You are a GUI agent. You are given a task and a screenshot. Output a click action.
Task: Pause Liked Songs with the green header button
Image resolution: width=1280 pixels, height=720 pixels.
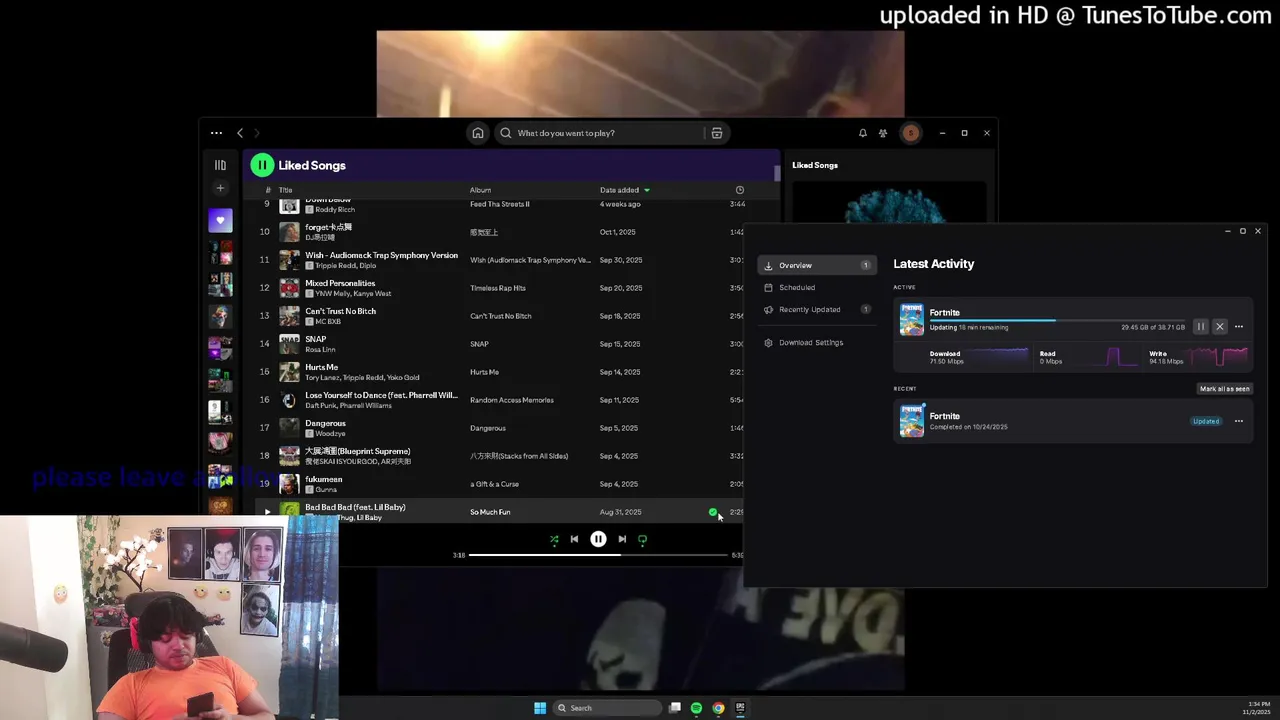(262, 165)
